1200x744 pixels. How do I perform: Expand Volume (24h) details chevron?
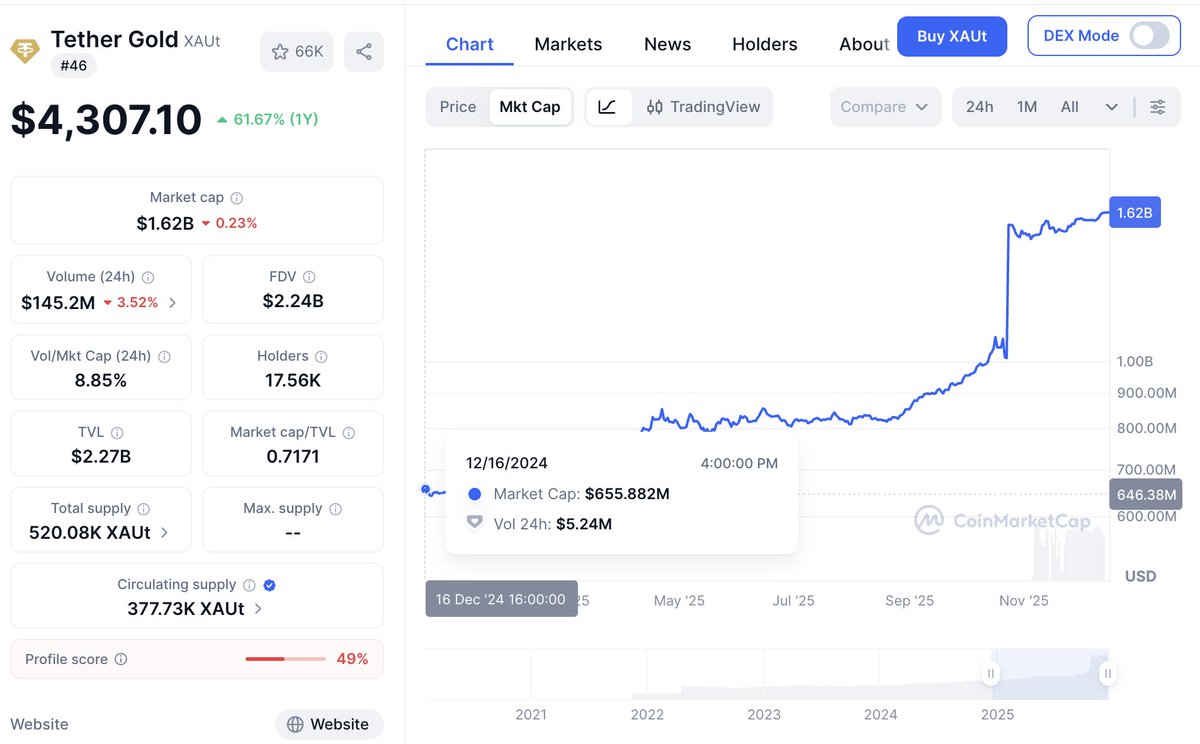pyautogui.click(x=172, y=302)
